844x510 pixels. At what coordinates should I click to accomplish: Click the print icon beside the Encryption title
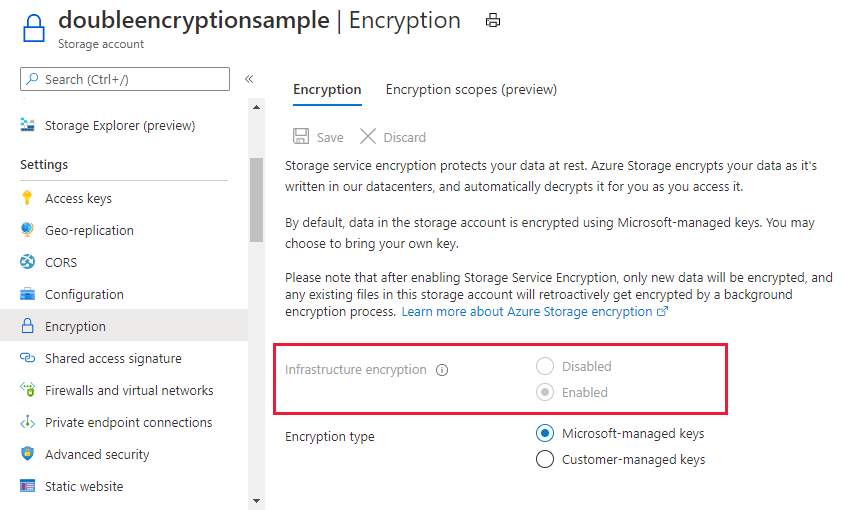click(x=493, y=20)
